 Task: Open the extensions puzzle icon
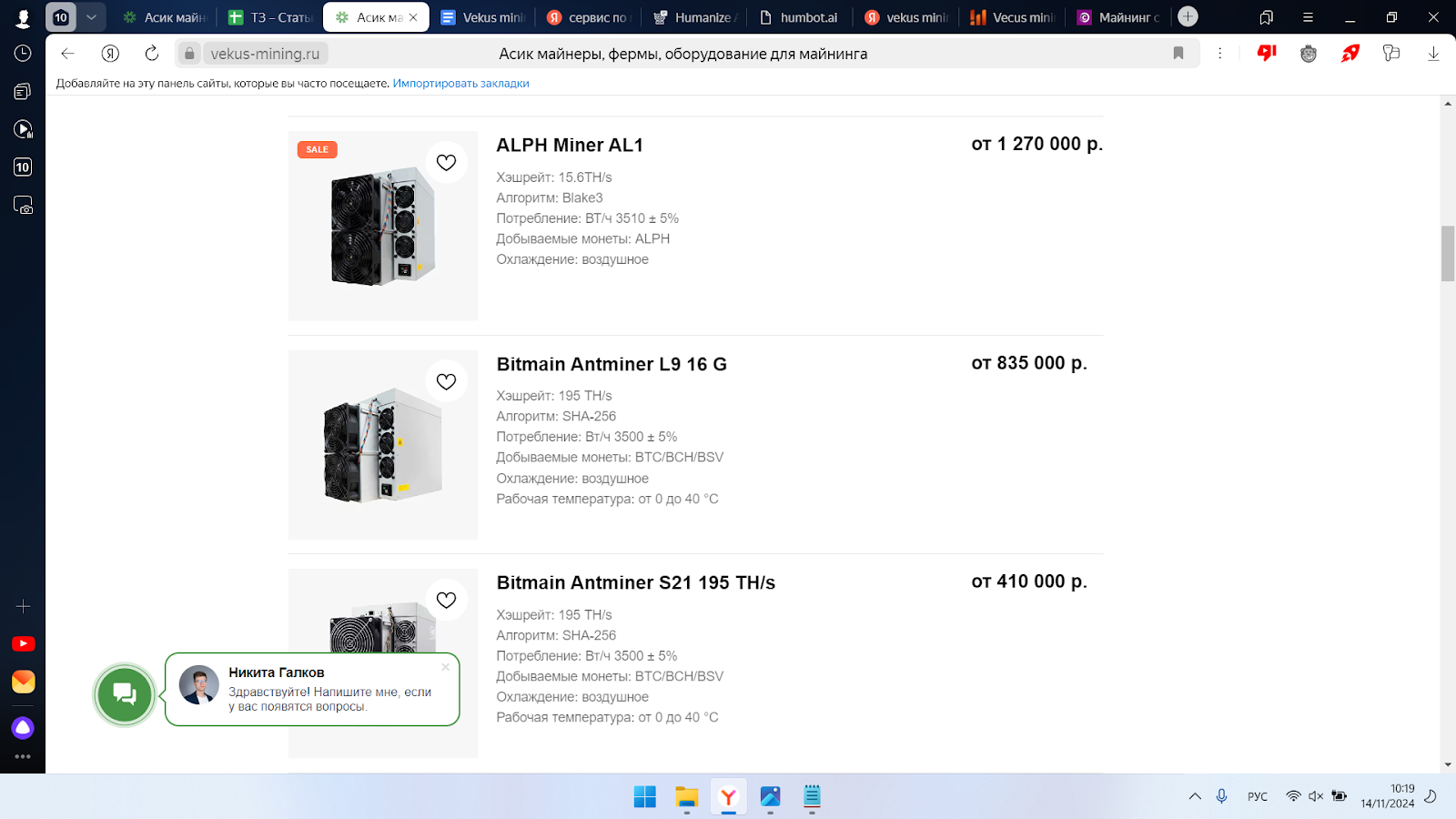(1391, 54)
